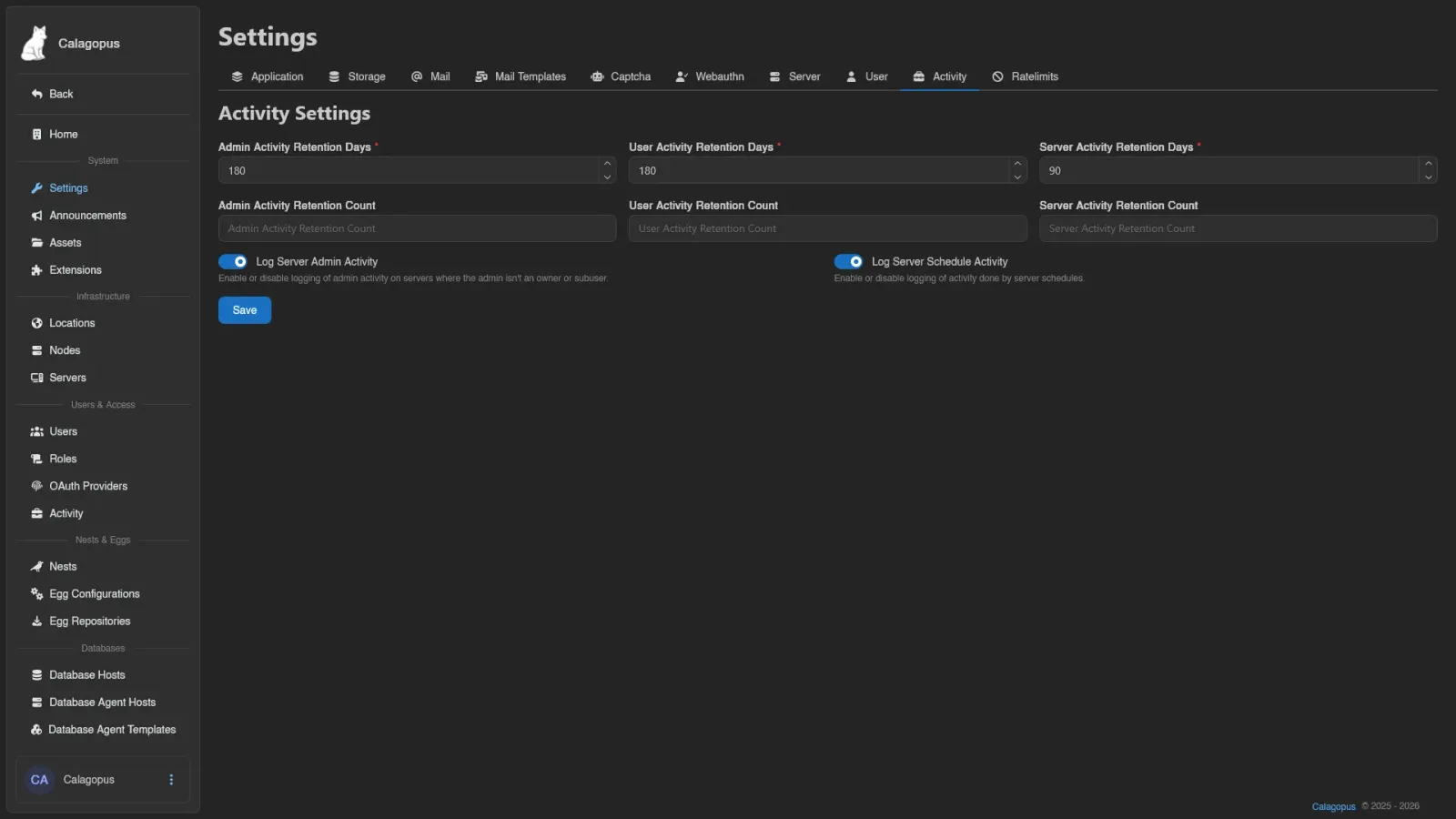
Task: Click the Database Hosts icon
Action: tap(36, 675)
